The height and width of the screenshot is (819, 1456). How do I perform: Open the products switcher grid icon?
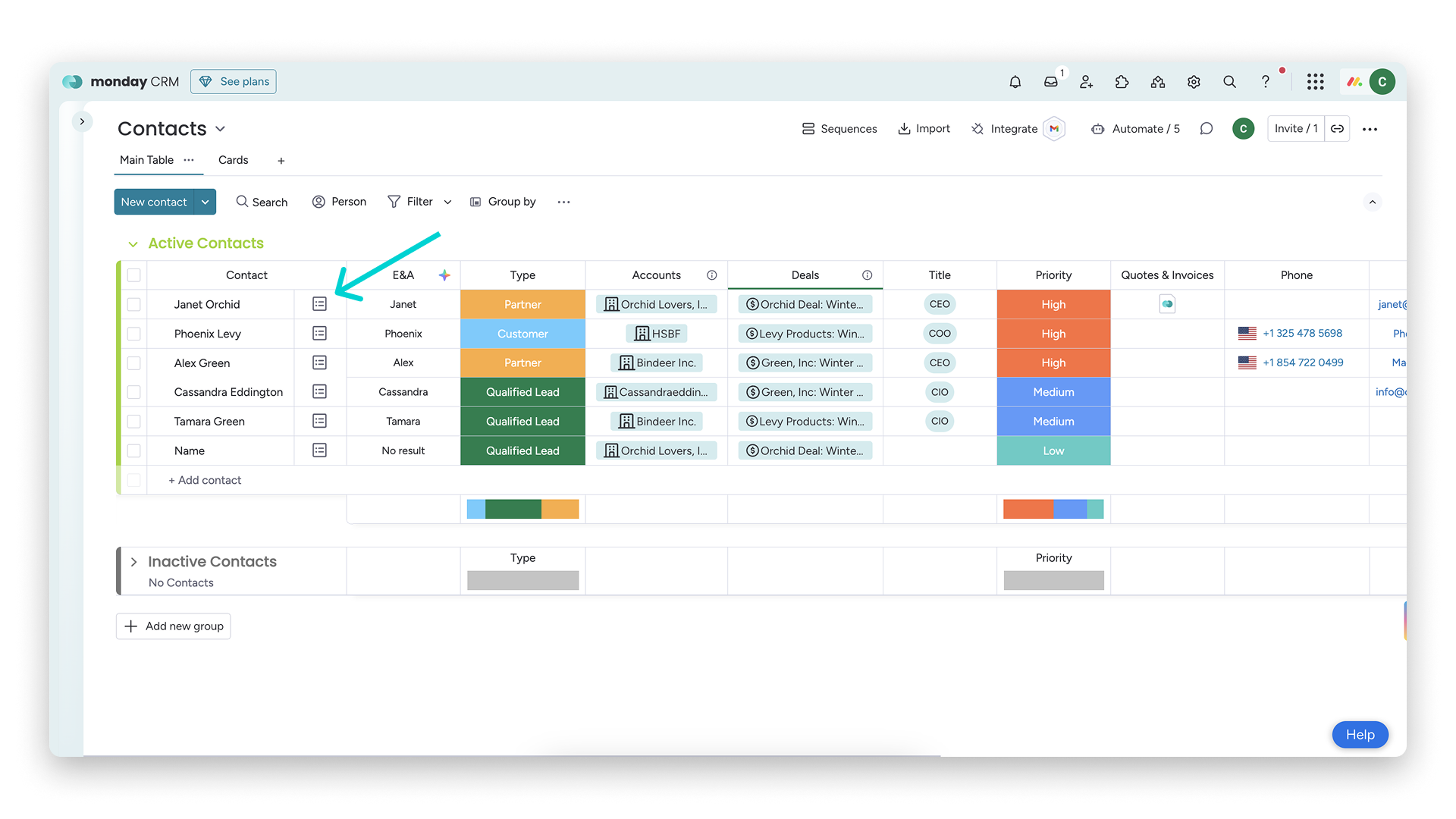click(x=1316, y=82)
